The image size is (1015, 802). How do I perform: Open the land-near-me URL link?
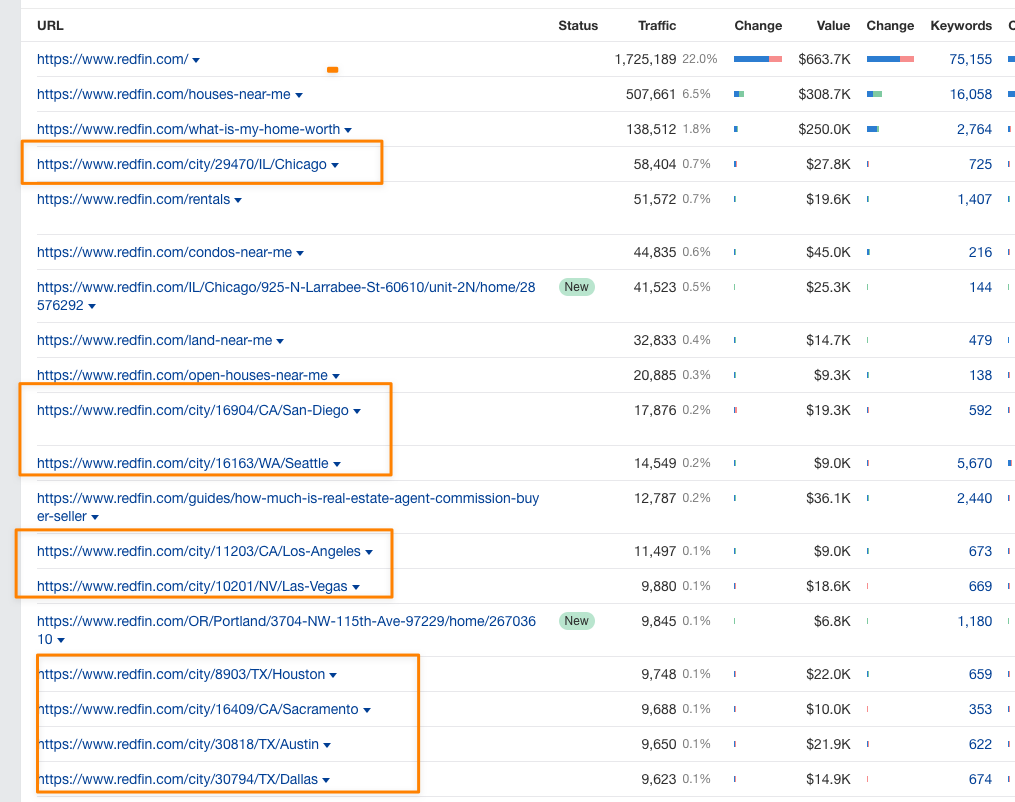tap(155, 340)
